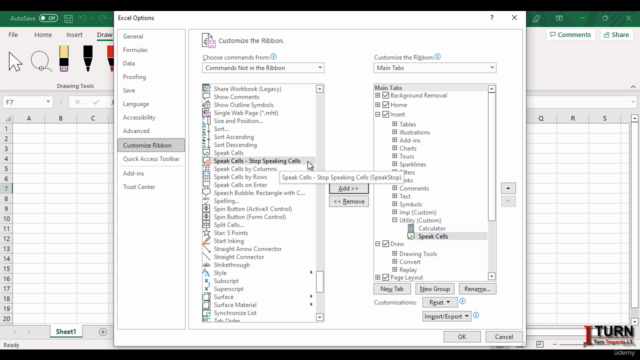The width and height of the screenshot is (640, 360).
Task: Click the Save icon in title bar
Action: coord(69,18)
